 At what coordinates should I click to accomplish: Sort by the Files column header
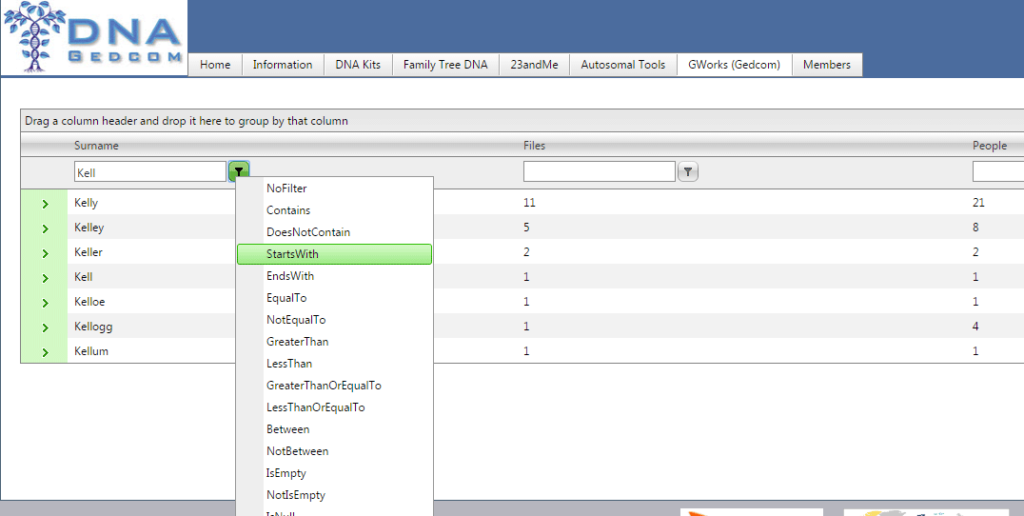tap(534, 146)
